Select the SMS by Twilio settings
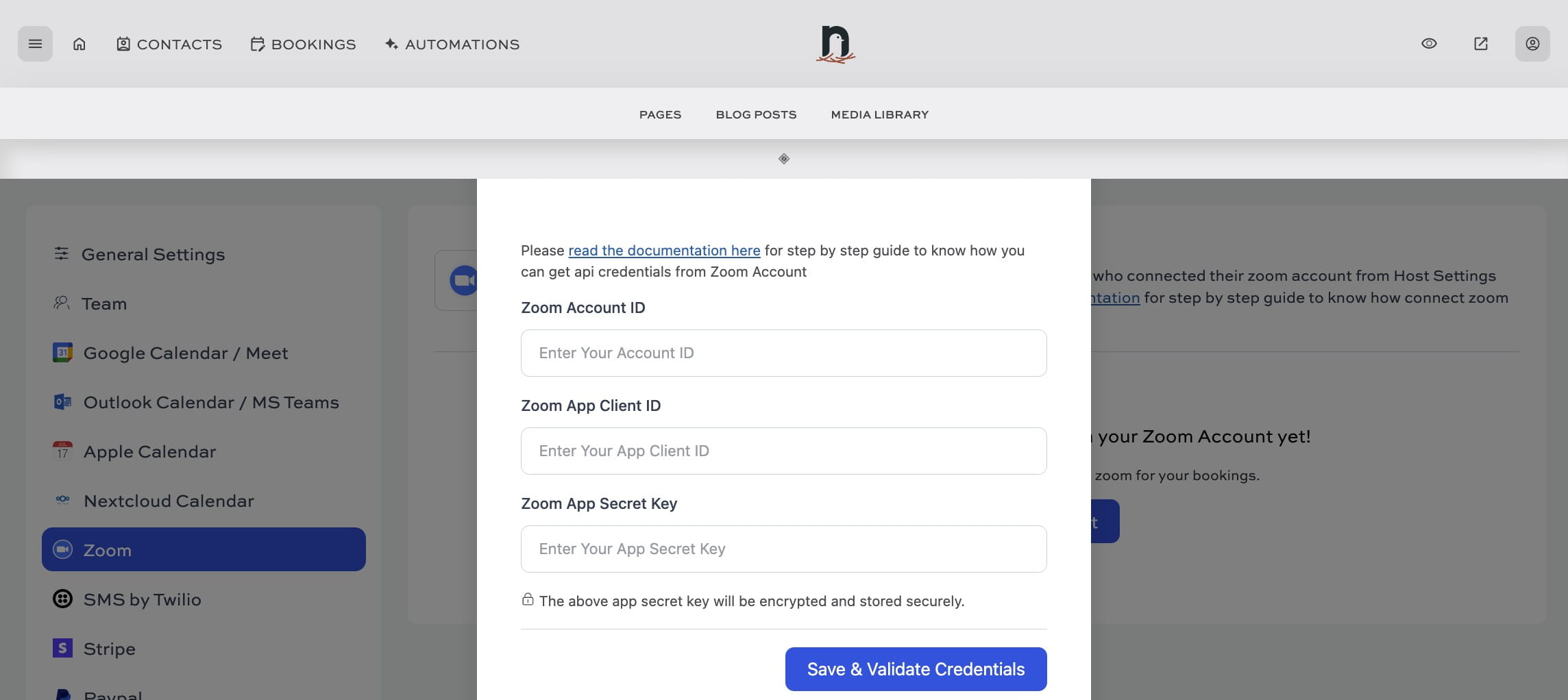The height and width of the screenshot is (700, 1568). (x=140, y=599)
